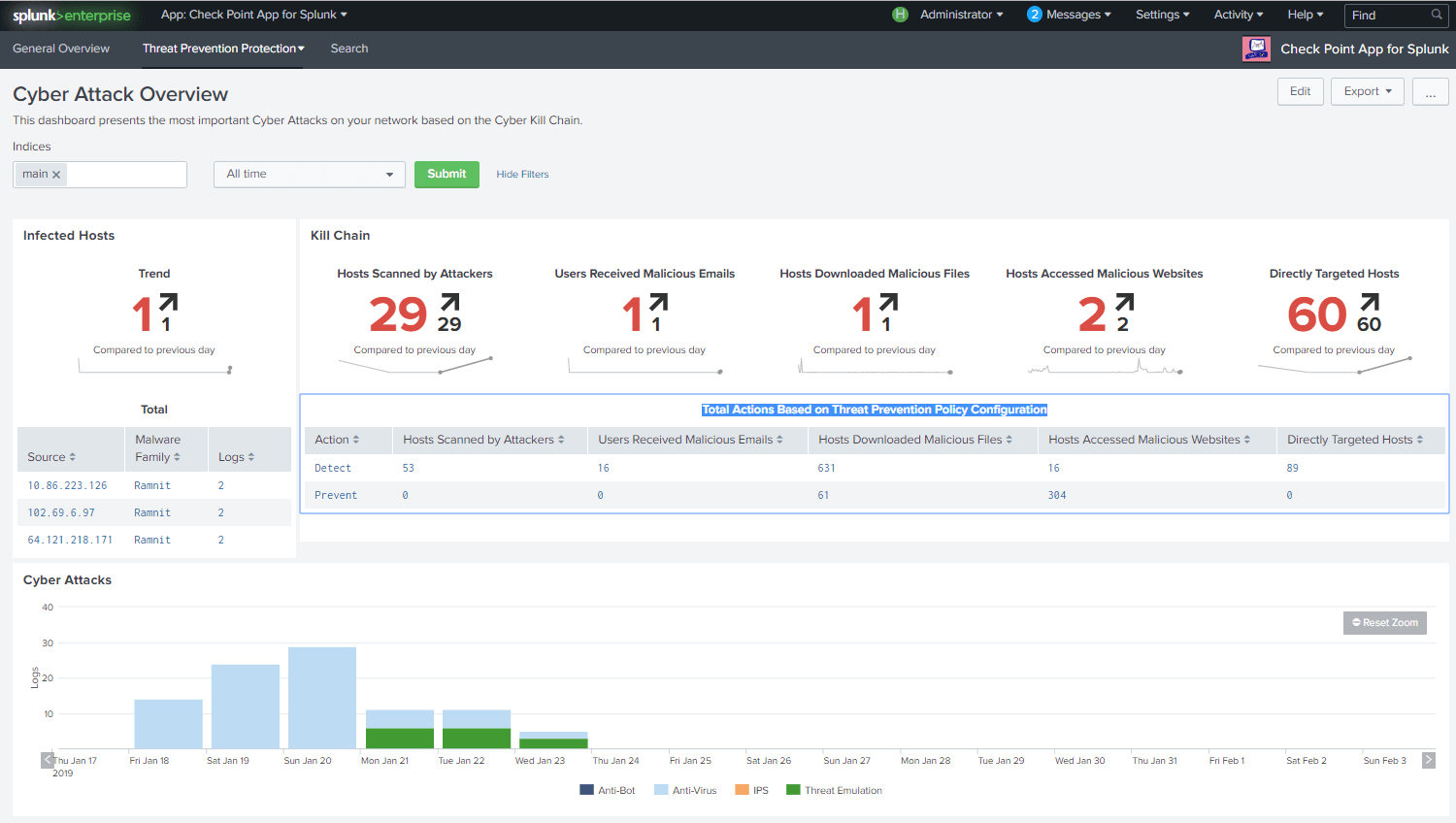This screenshot has height=823, width=1456.
Task: Open the All time range picker
Action: [309, 174]
